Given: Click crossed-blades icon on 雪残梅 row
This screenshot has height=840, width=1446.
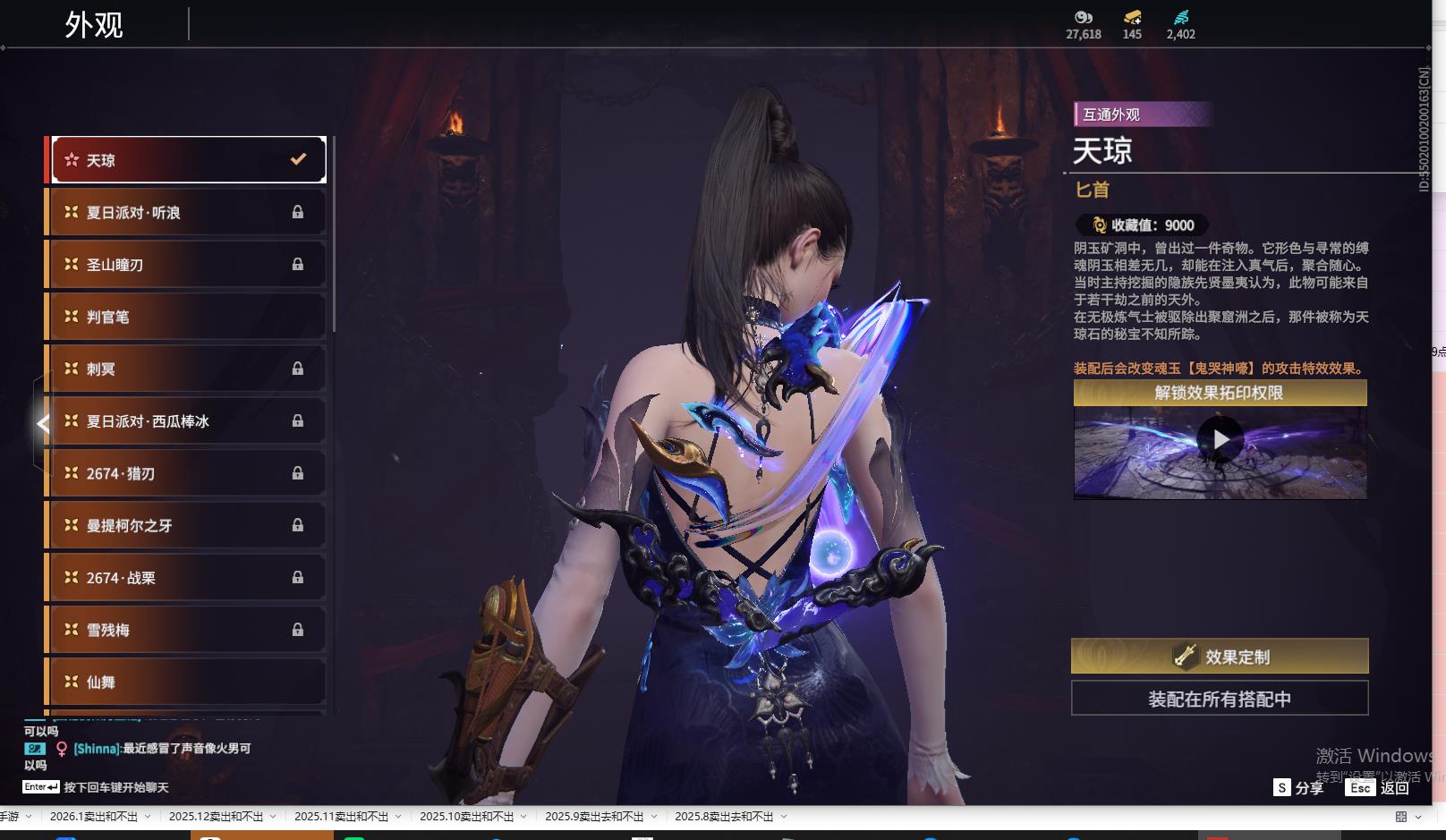Looking at the screenshot, I should [x=72, y=630].
